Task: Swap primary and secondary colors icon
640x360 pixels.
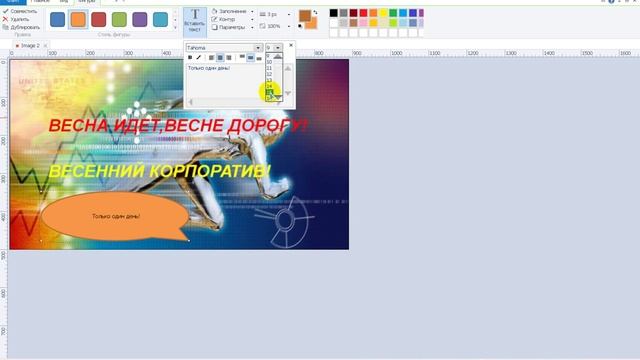Action: click(x=315, y=13)
